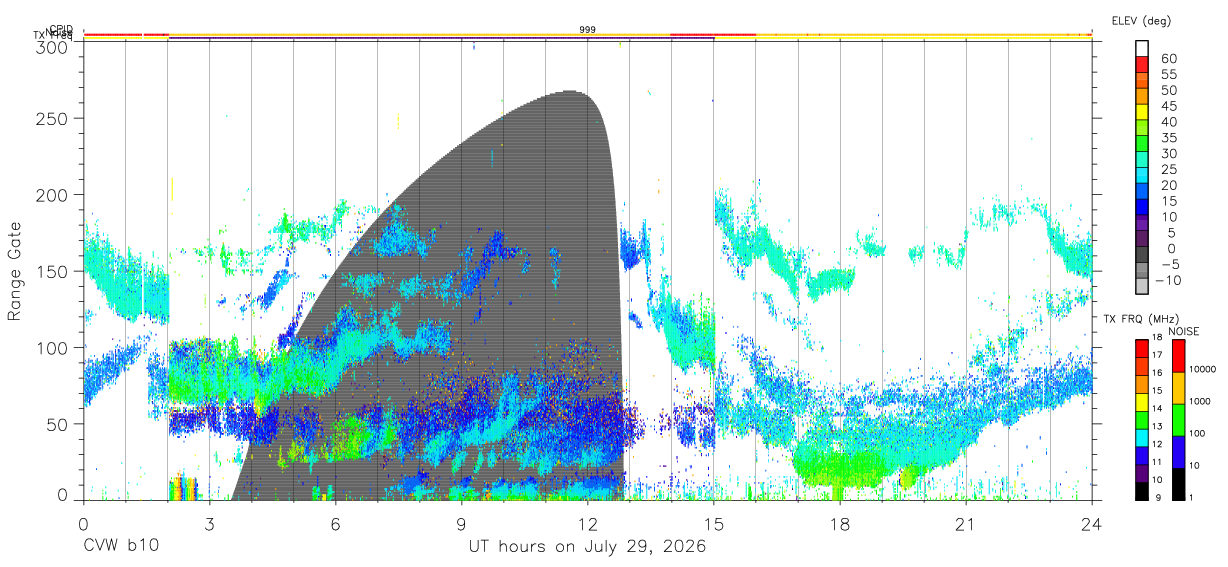The image size is (1228, 567).
Task: Click the red segment of ELEV color bar
Action: click(x=1142, y=64)
